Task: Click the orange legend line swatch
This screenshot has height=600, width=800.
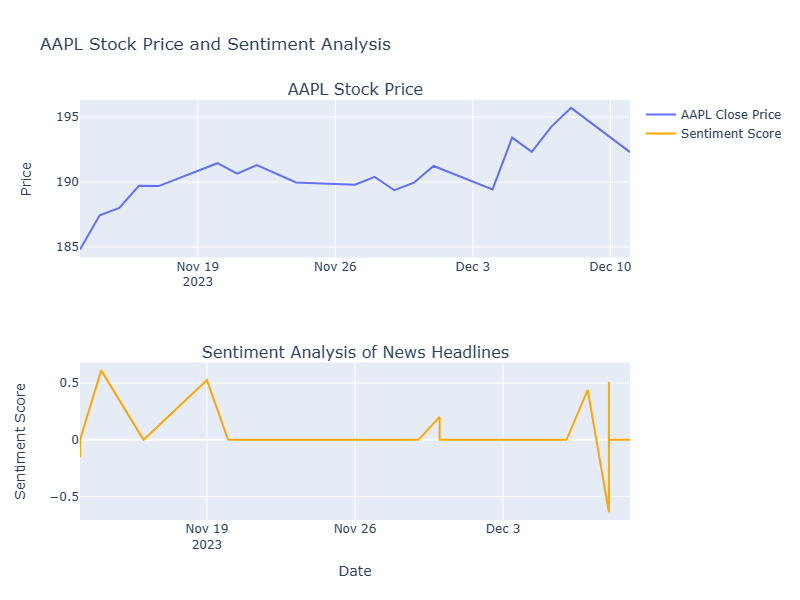Action: tap(661, 134)
